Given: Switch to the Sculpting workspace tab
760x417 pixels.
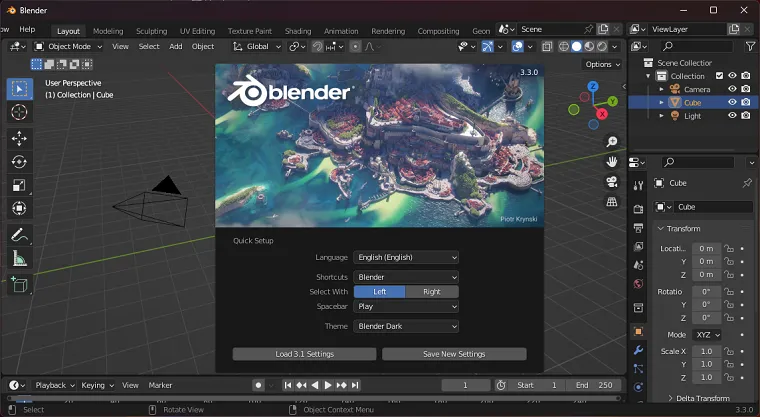Looking at the screenshot, I should (x=151, y=31).
